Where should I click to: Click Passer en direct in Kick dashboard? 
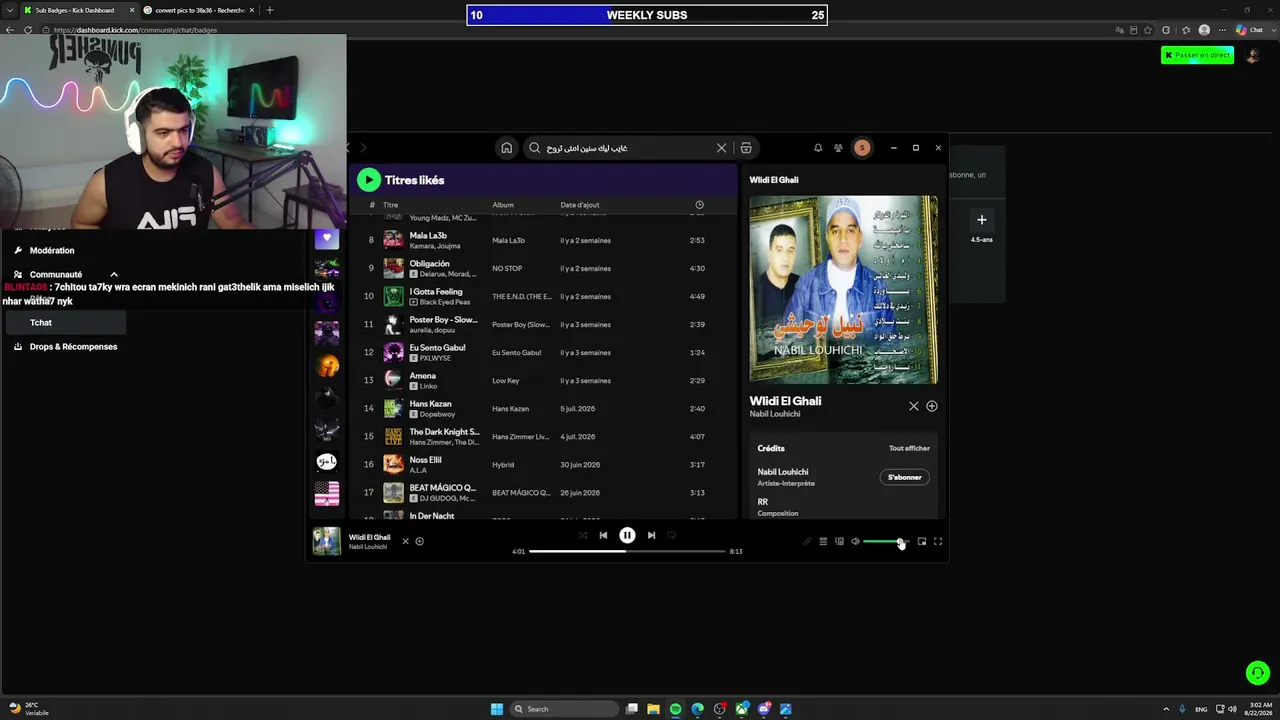(x=1197, y=55)
